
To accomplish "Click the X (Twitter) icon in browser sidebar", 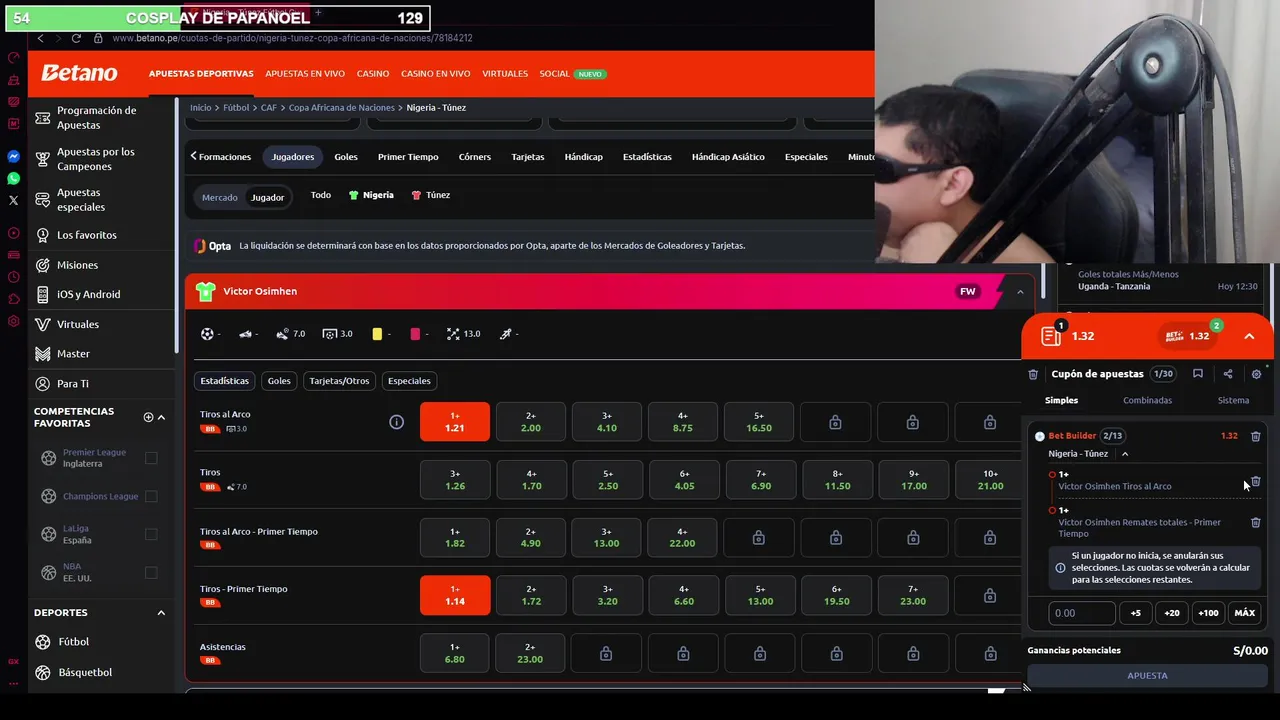I will coord(13,201).
